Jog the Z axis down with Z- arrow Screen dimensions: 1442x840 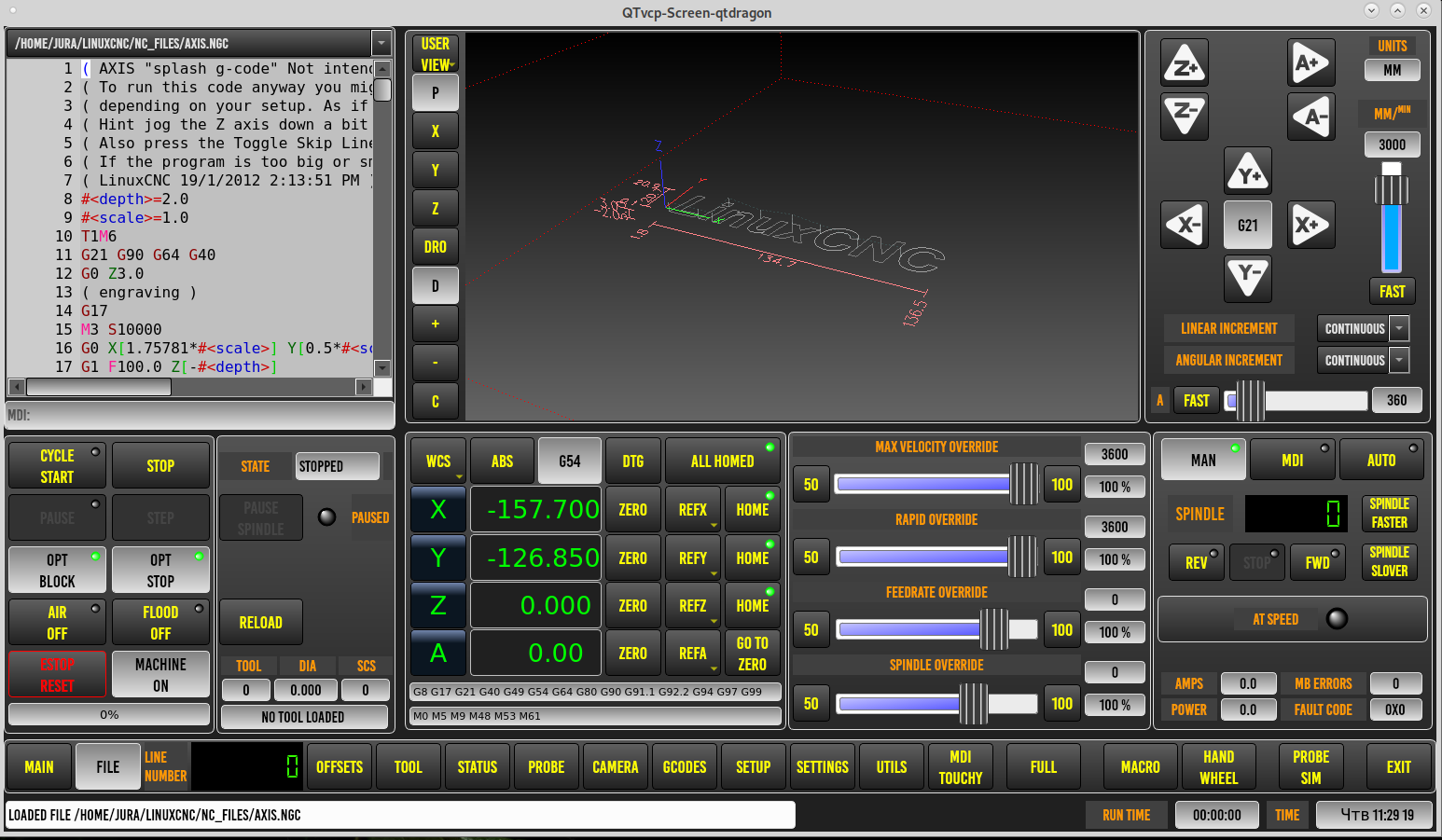click(1185, 117)
